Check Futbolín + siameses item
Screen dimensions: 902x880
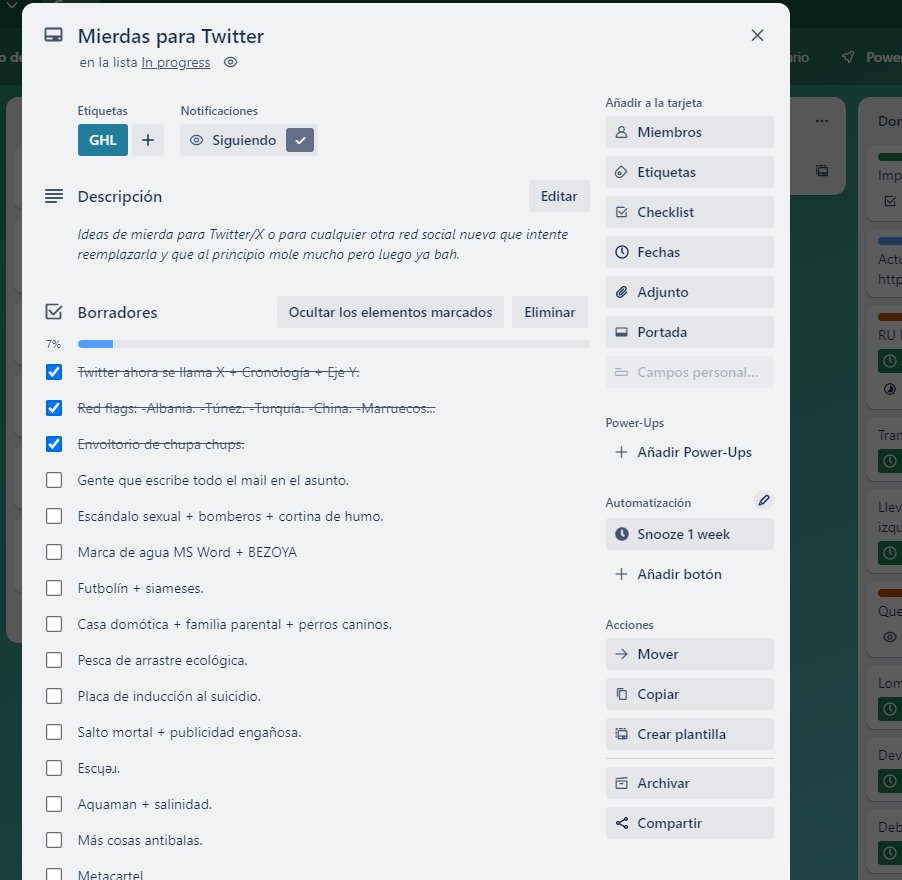[x=54, y=588]
